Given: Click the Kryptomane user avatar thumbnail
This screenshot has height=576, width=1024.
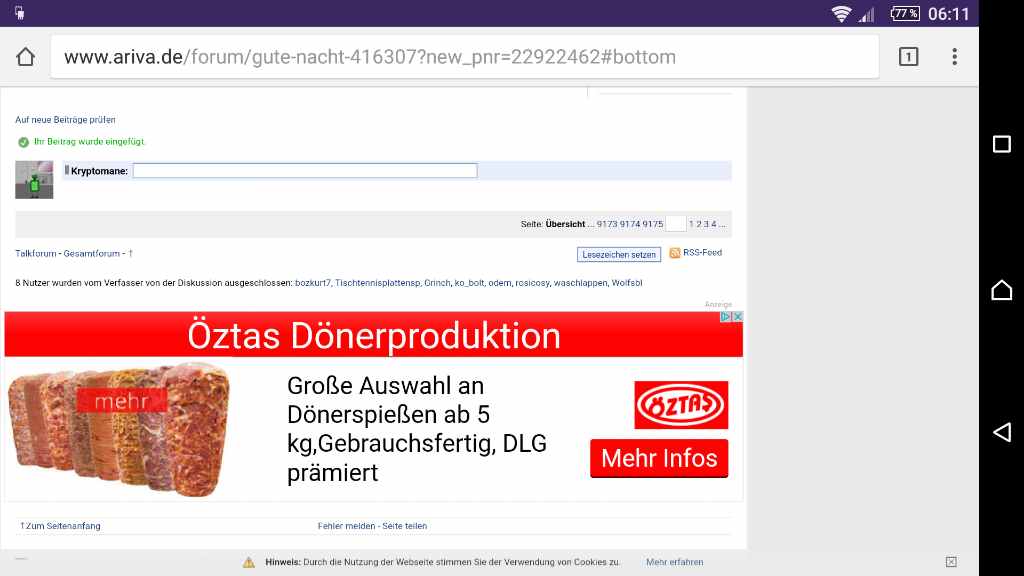Looking at the screenshot, I should coord(34,180).
